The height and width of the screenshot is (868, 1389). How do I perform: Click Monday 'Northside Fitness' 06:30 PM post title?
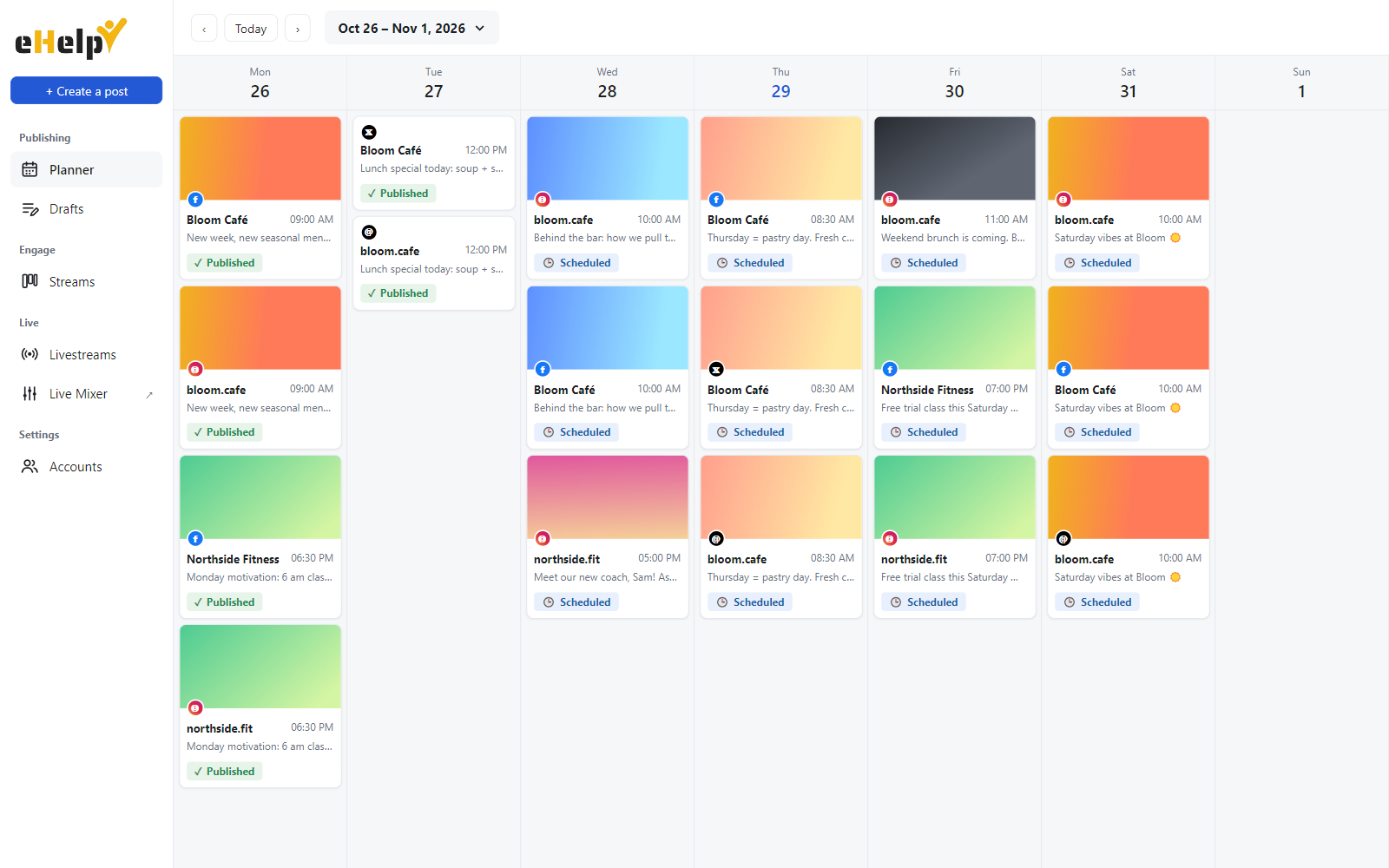(x=233, y=559)
